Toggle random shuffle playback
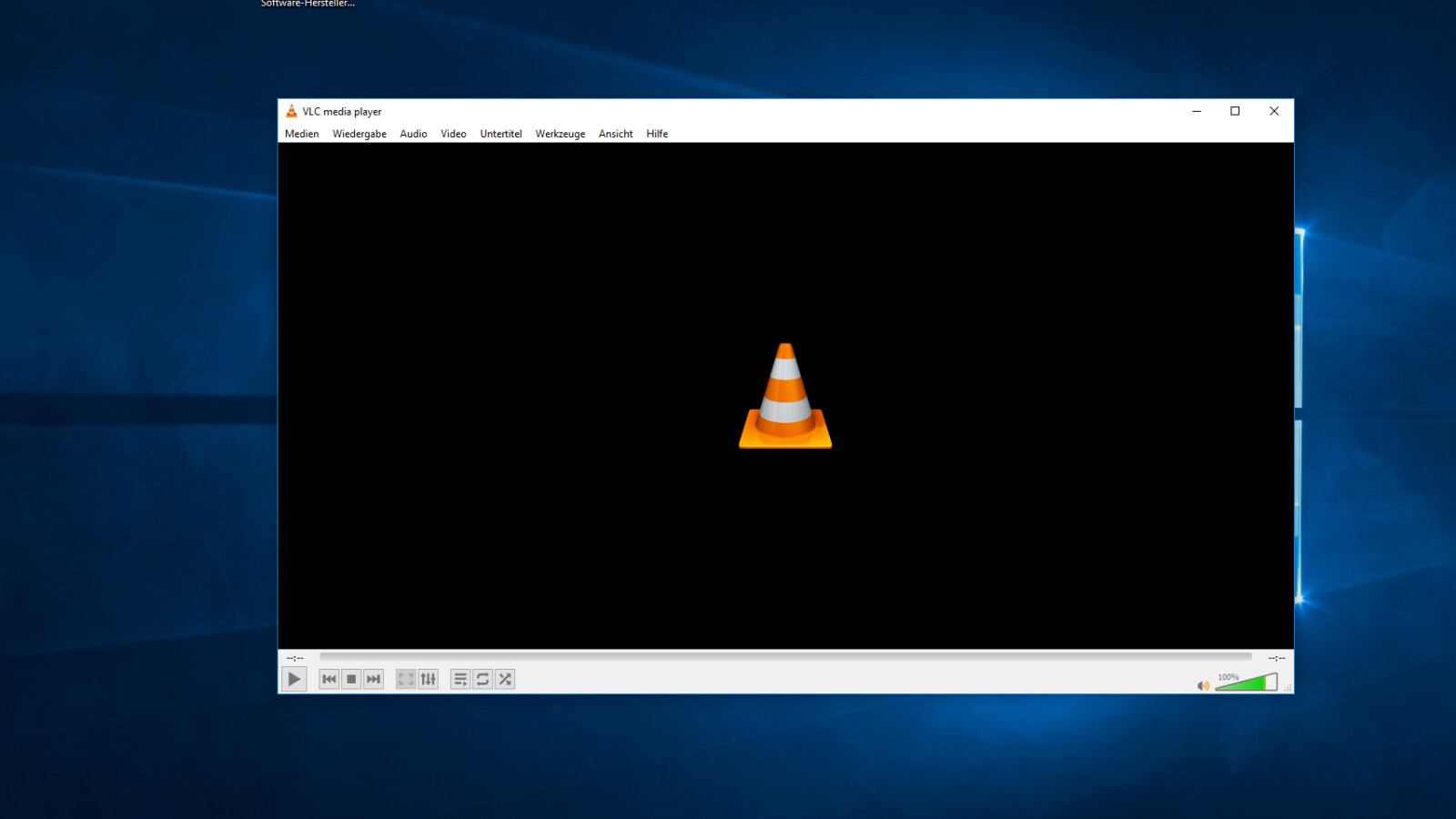1456x819 pixels. click(505, 679)
